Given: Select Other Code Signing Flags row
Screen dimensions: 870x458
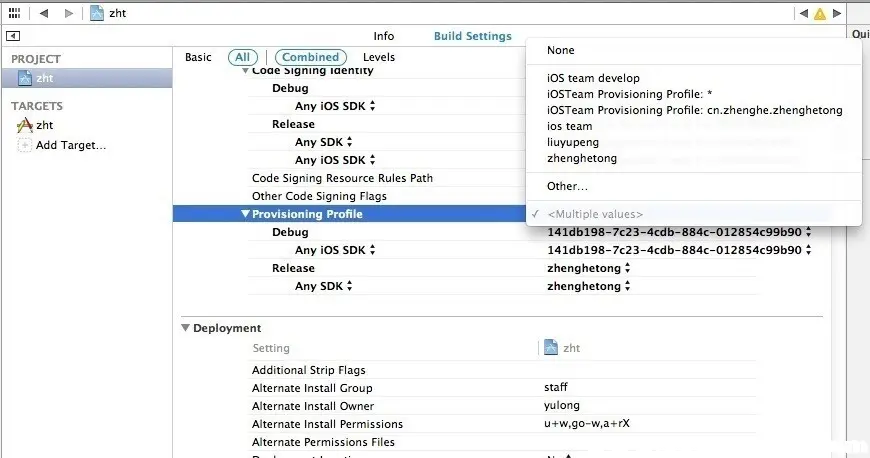Looking at the screenshot, I should click(319, 196).
